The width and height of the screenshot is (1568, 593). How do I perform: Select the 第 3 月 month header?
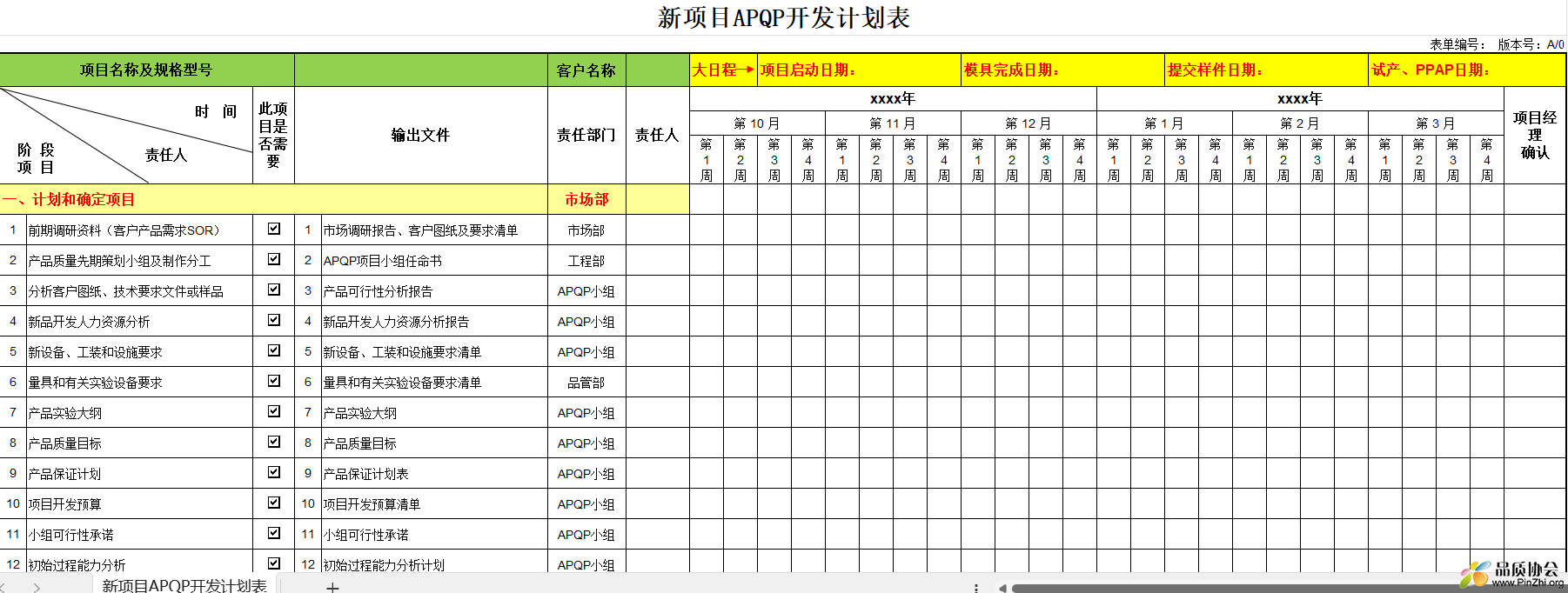[1436, 123]
